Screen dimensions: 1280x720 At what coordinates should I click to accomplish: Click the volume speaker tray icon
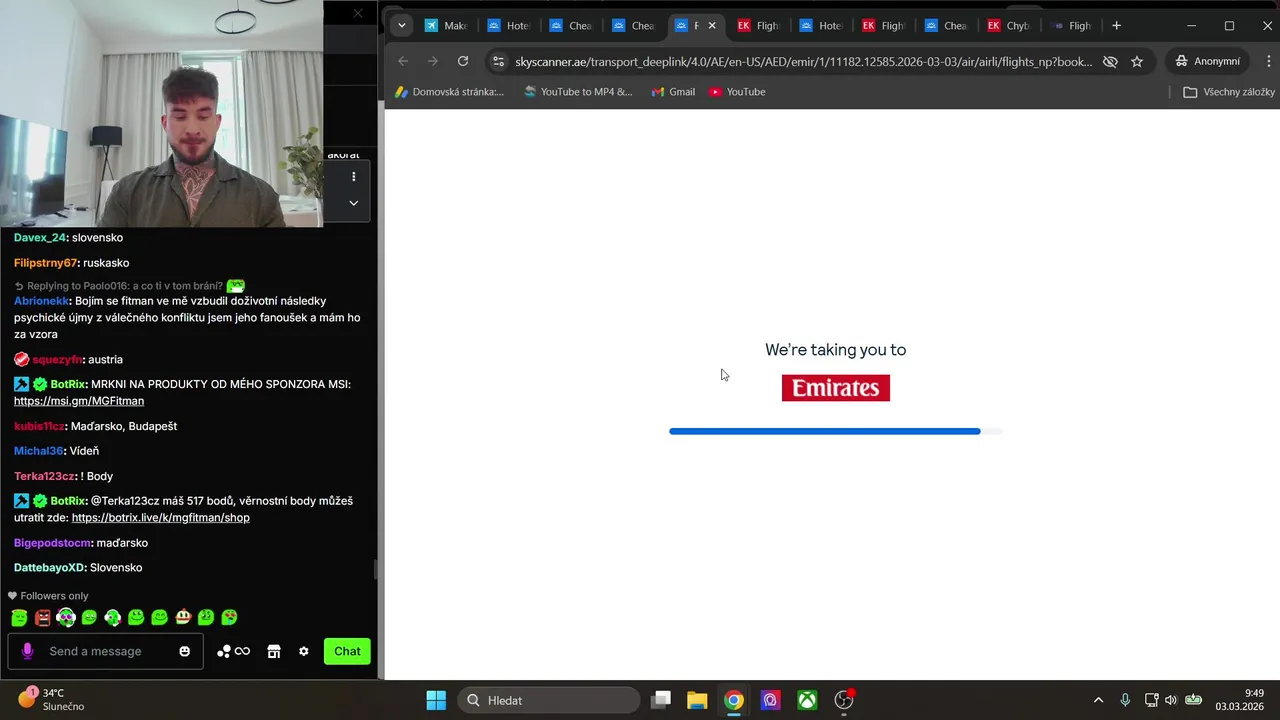click(1171, 700)
